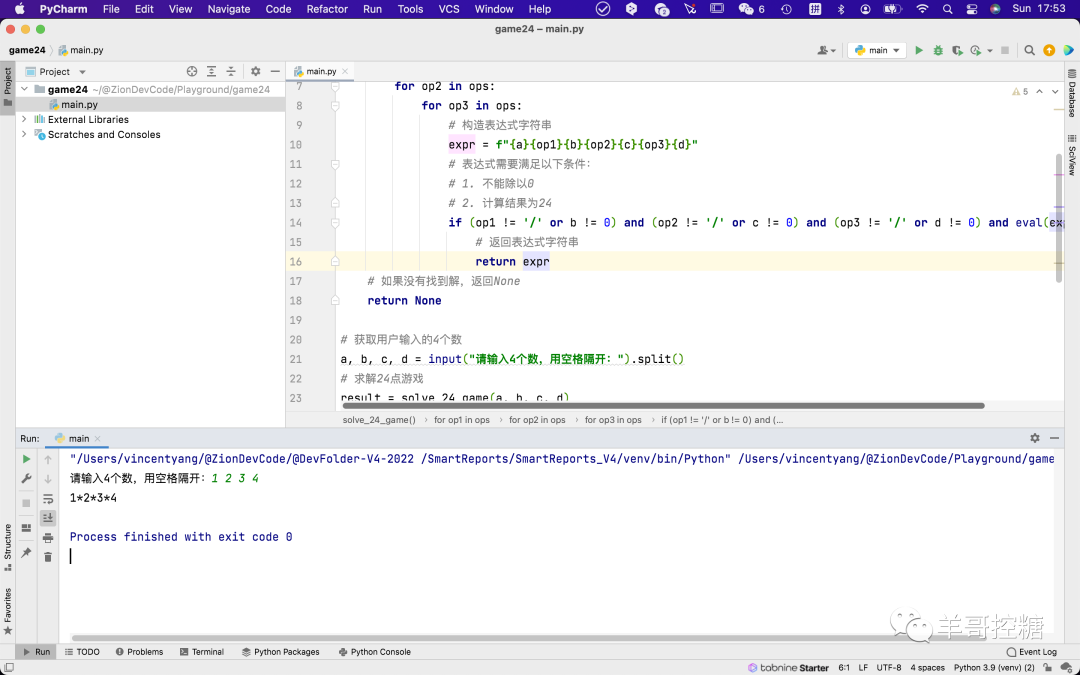The width and height of the screenshot is (1080, 675).
Task: Click the down-stack-trace arrow in Run panel
Action: 48,479
